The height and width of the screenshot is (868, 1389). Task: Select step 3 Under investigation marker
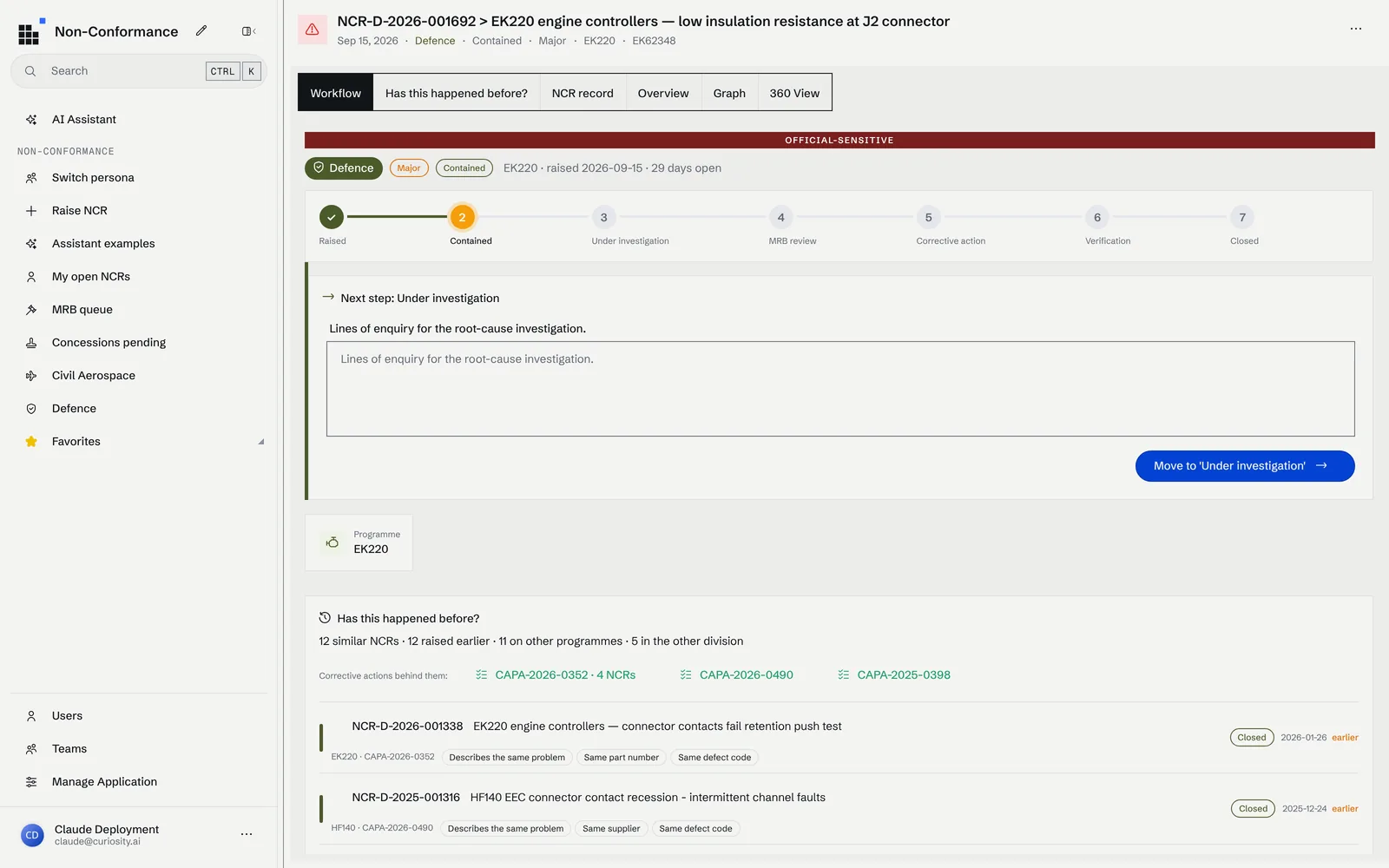(x=603, y=218)
